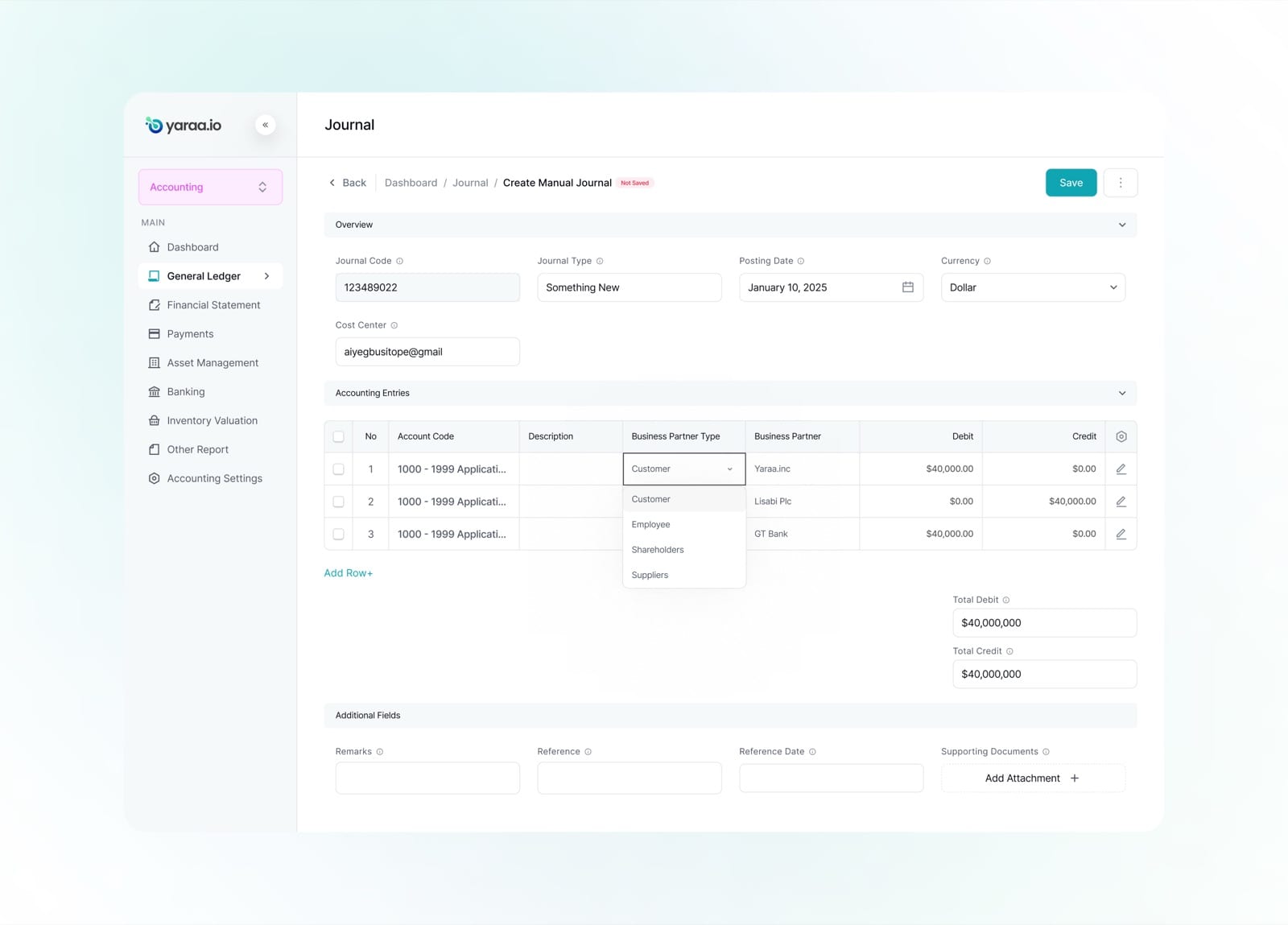Show Total Debit info icon
This screenshot has height=925, width=1288.
[x=1005, y=600]
